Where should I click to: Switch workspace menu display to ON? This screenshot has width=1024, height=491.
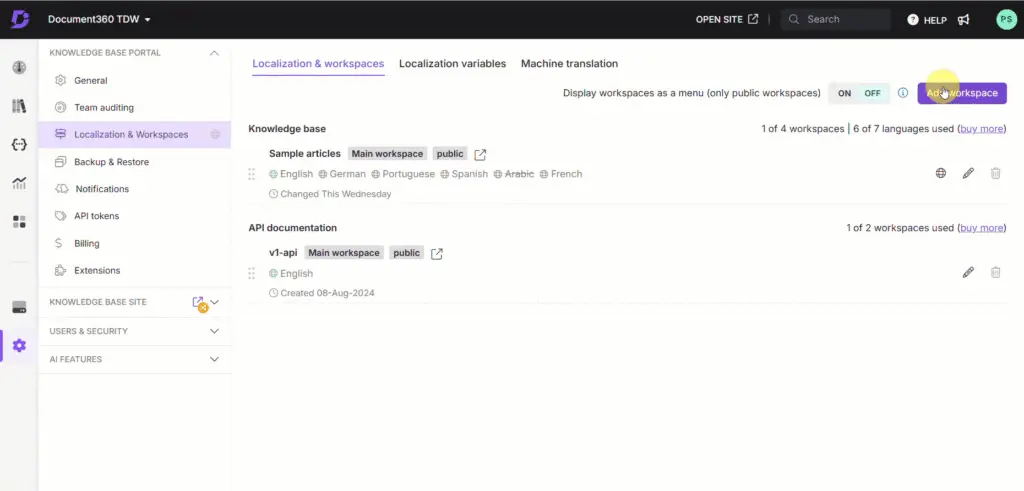click(x=845, y=93)
